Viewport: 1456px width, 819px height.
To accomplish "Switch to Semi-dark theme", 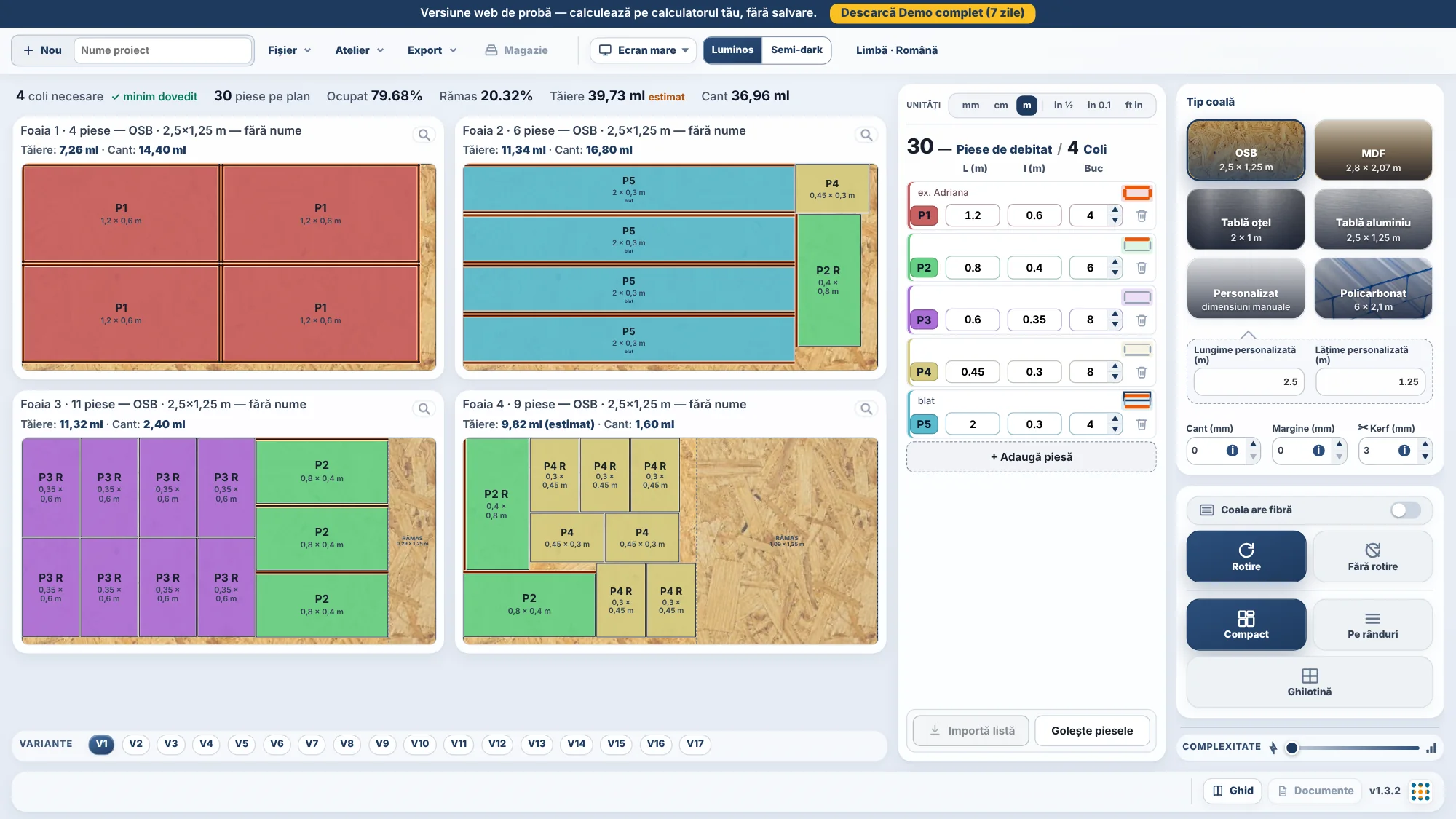I will (796, 50).
